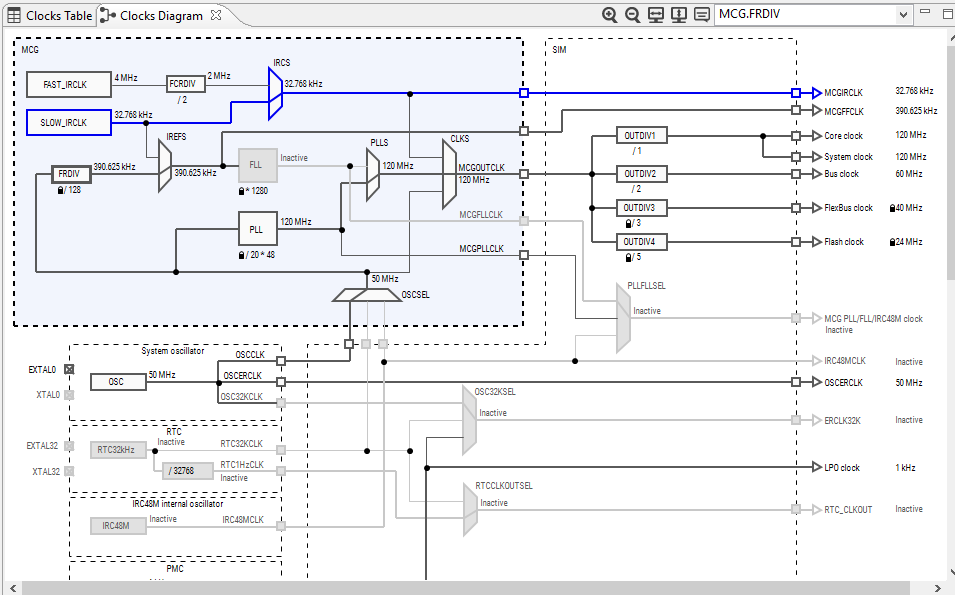Close the Clocks Diagram tab

[216, 15]
